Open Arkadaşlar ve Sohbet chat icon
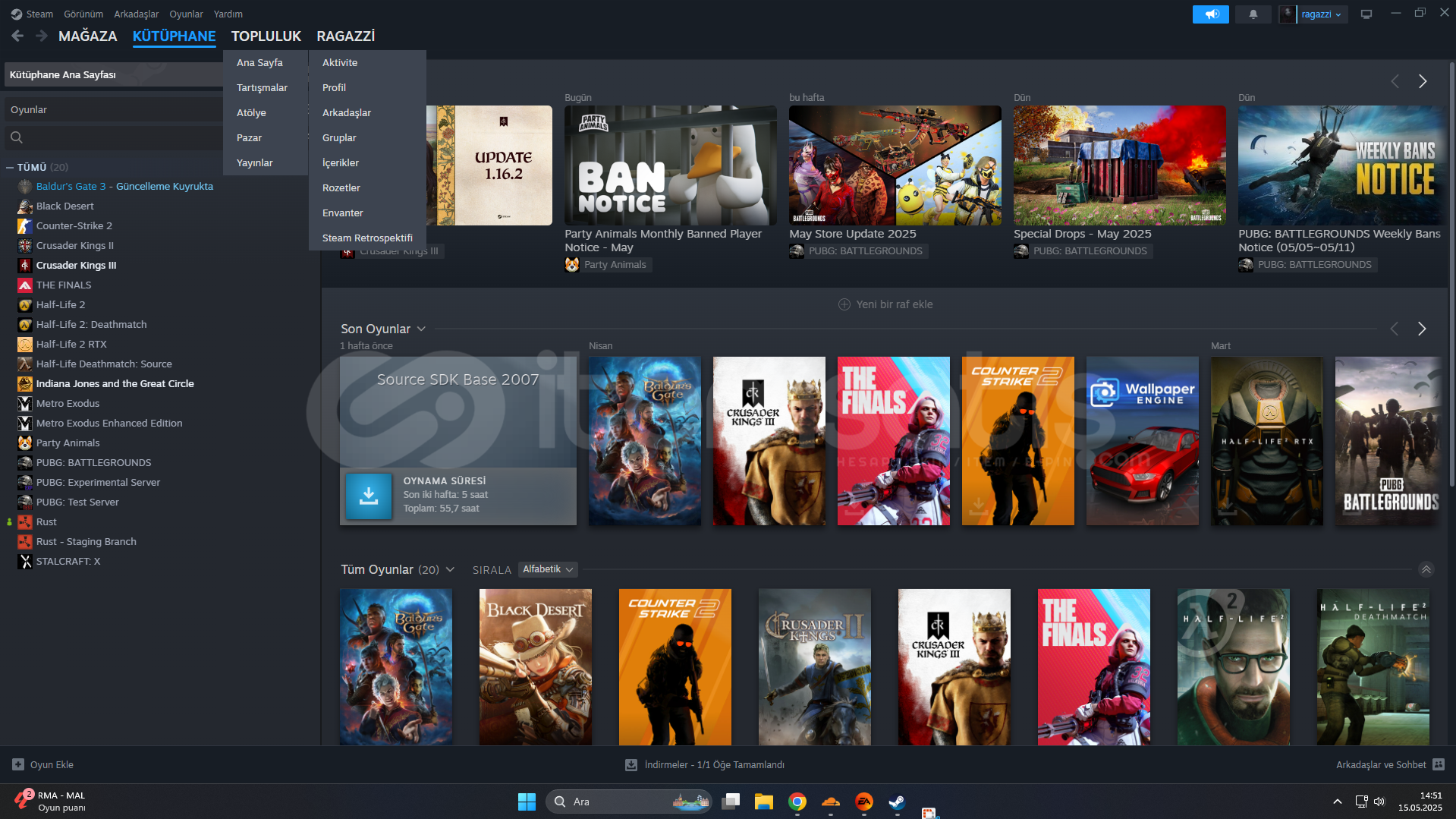 click(x=1439, y=764)
